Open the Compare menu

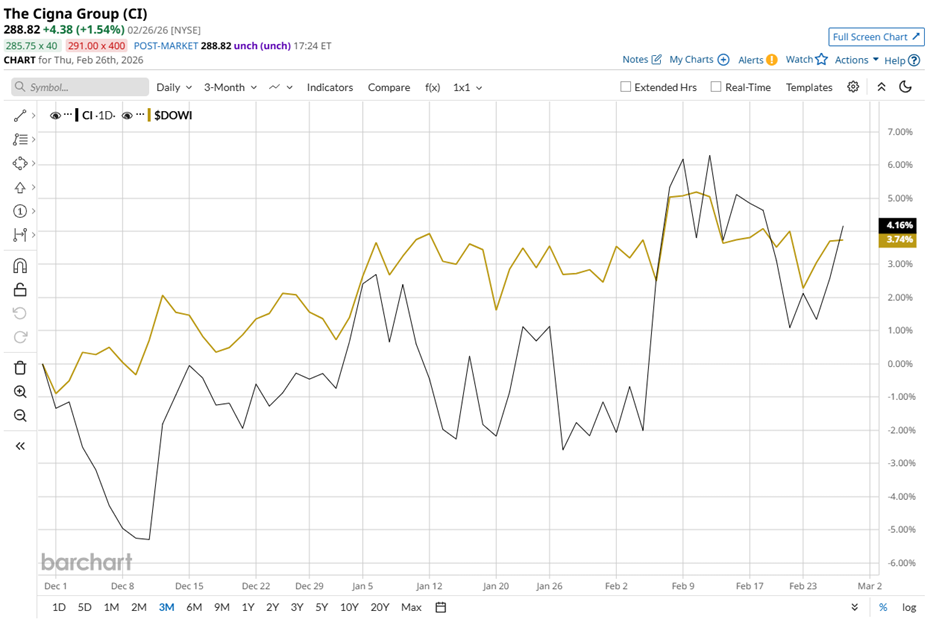[389, 87]
